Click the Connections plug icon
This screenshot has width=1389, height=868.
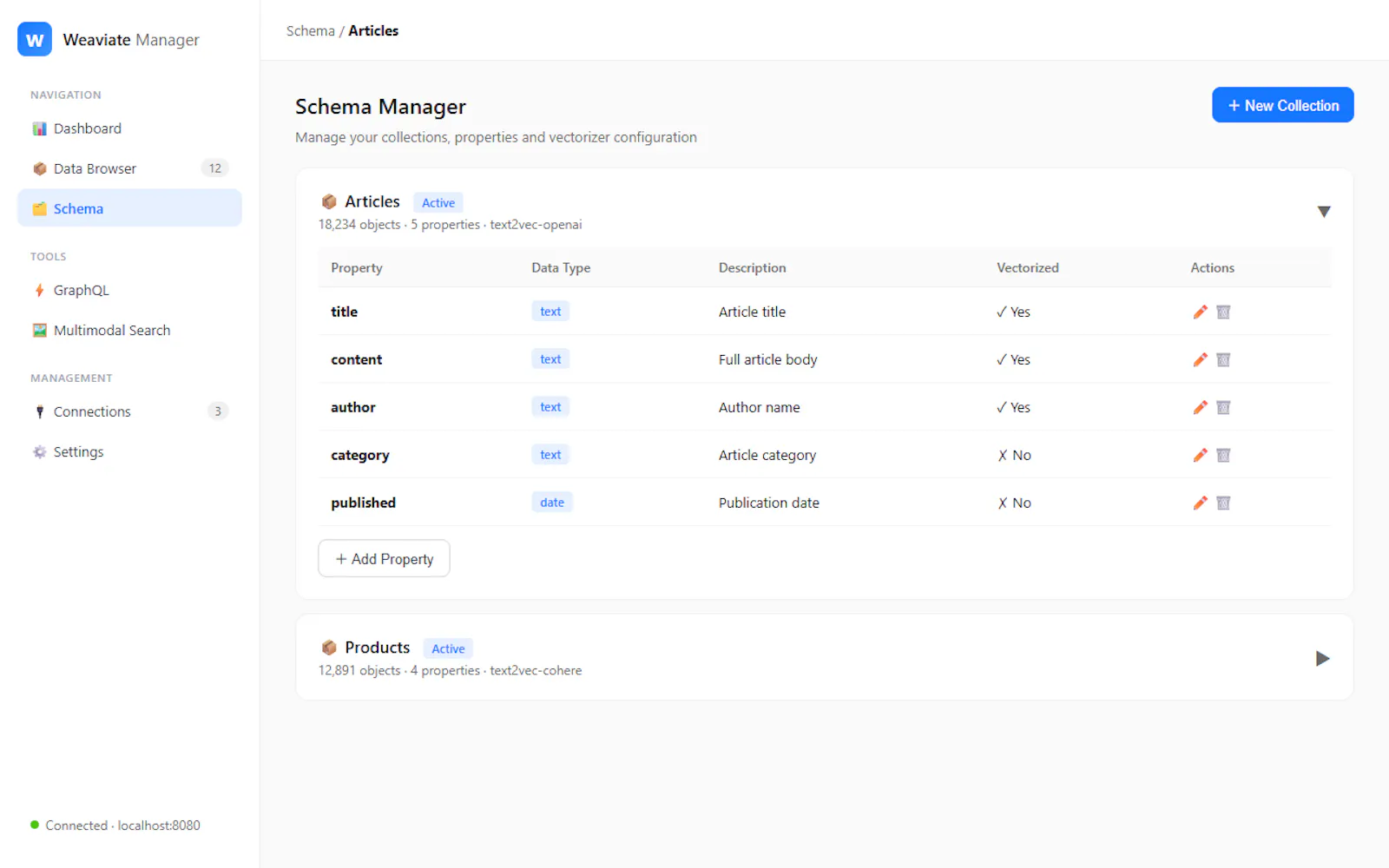point(39,411)
